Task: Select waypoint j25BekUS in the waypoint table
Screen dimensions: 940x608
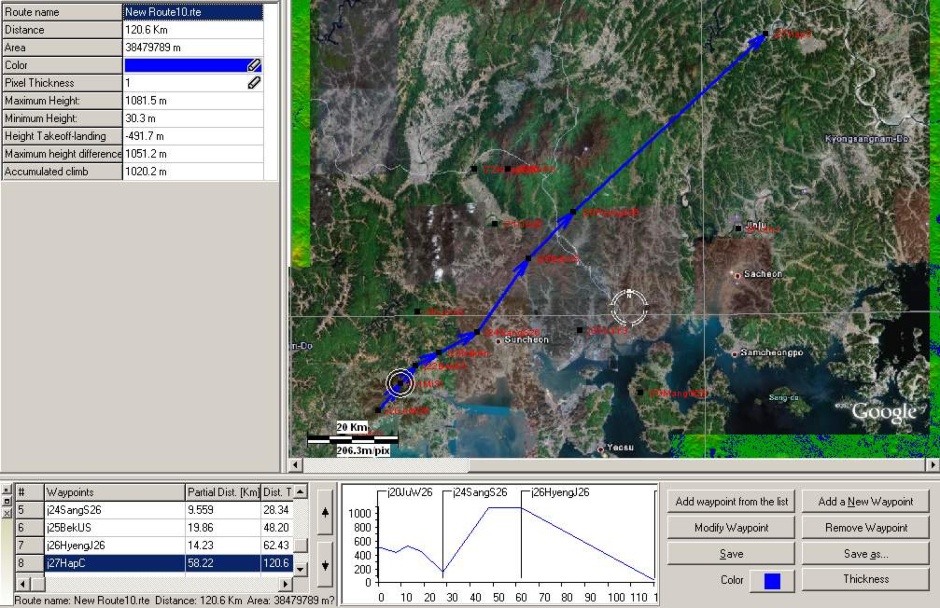Action: tap(115, 528)
